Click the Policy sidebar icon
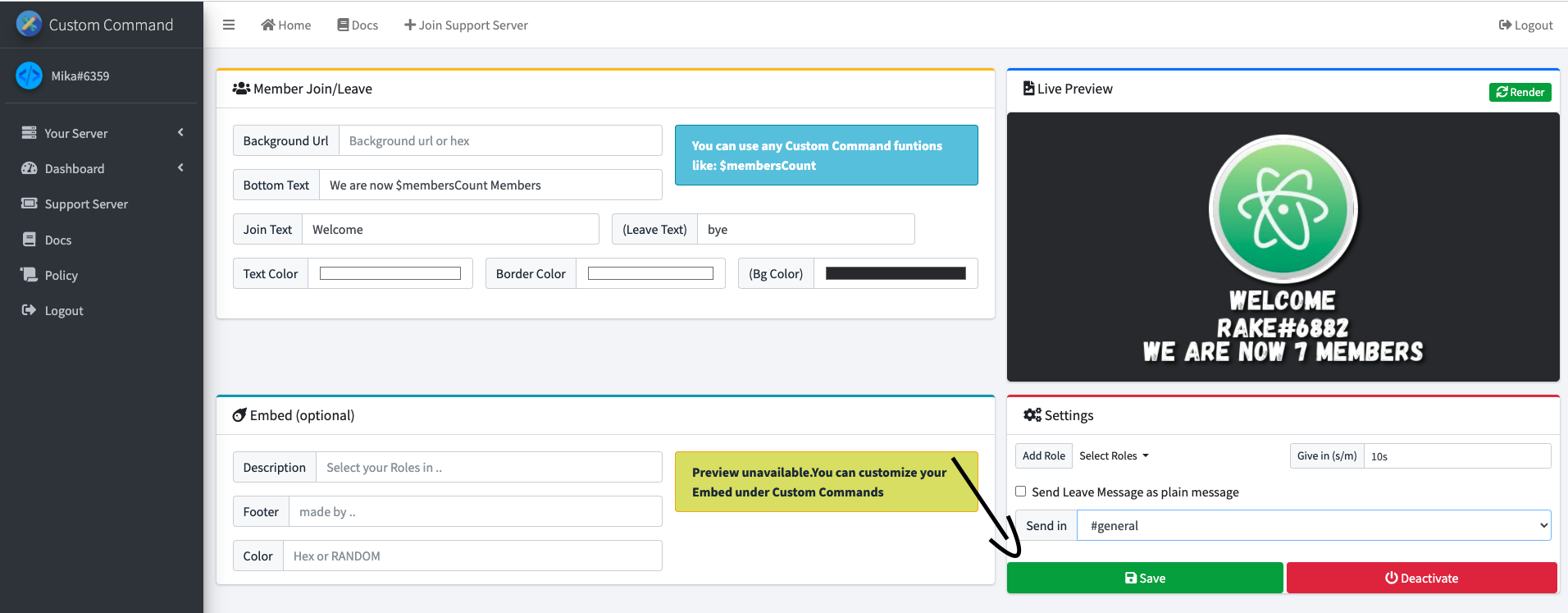Image resolution: width=1568 pixels, height=613 pixels. (30, 274)
